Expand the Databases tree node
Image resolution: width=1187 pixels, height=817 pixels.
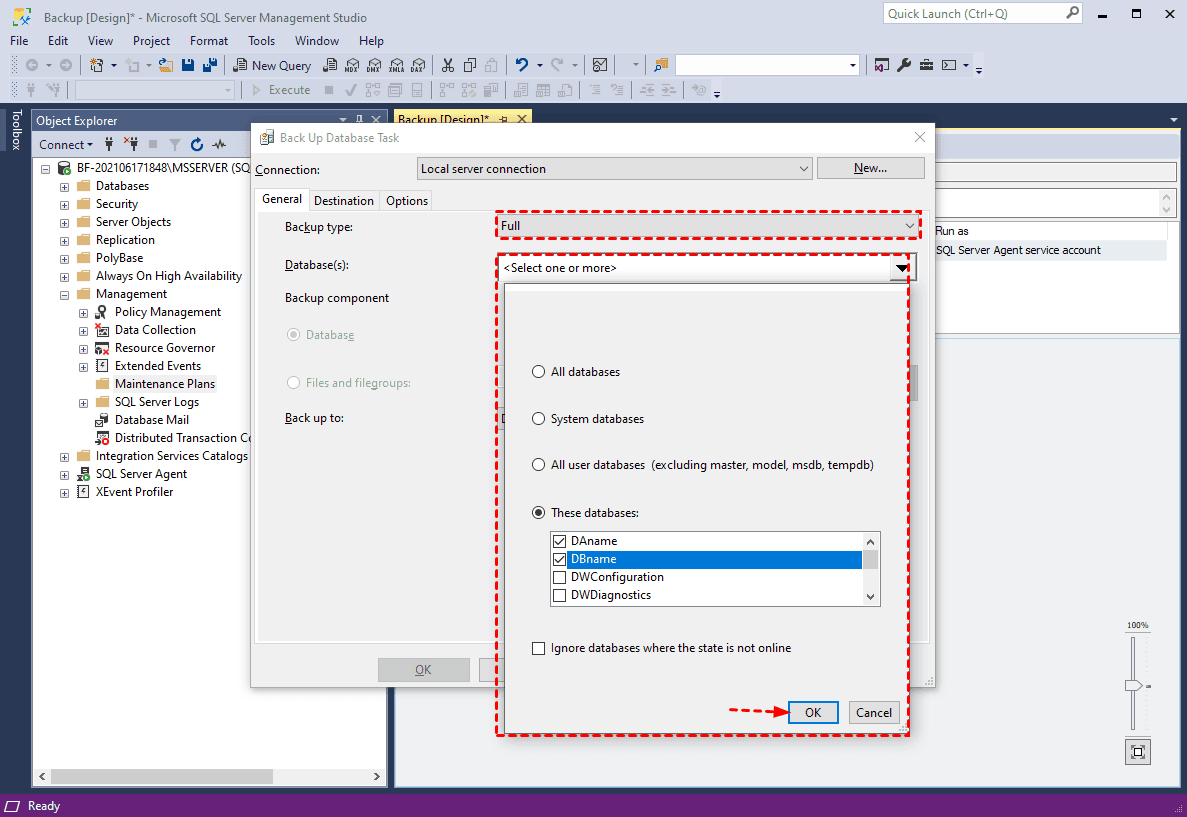(65, 186)
